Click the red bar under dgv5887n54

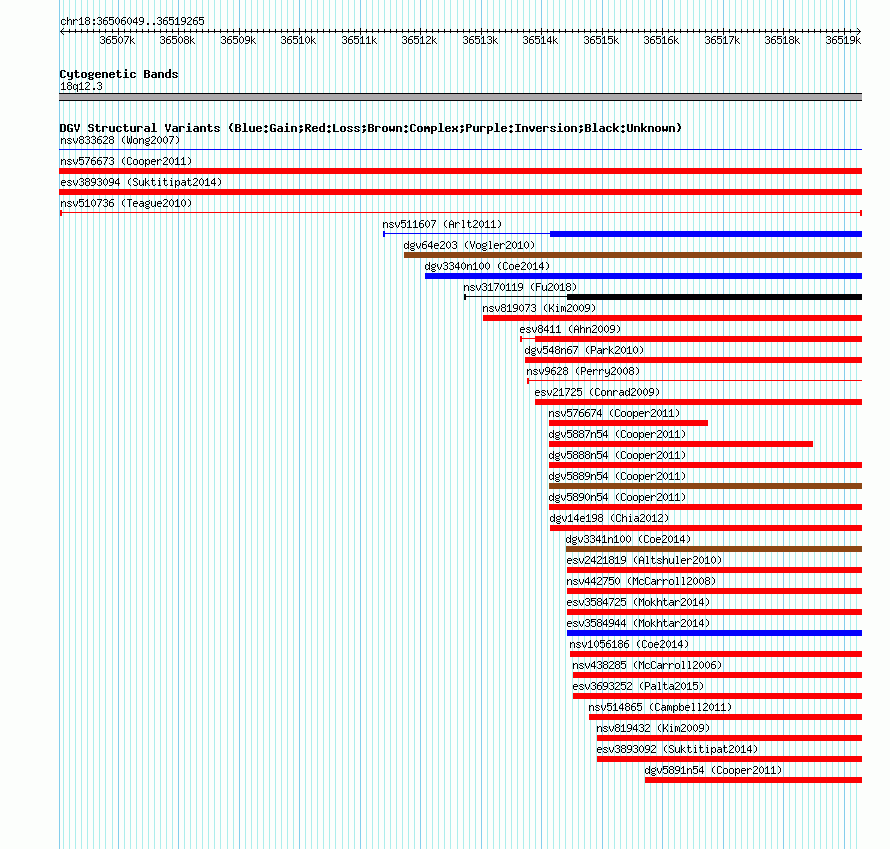(681, 444)
